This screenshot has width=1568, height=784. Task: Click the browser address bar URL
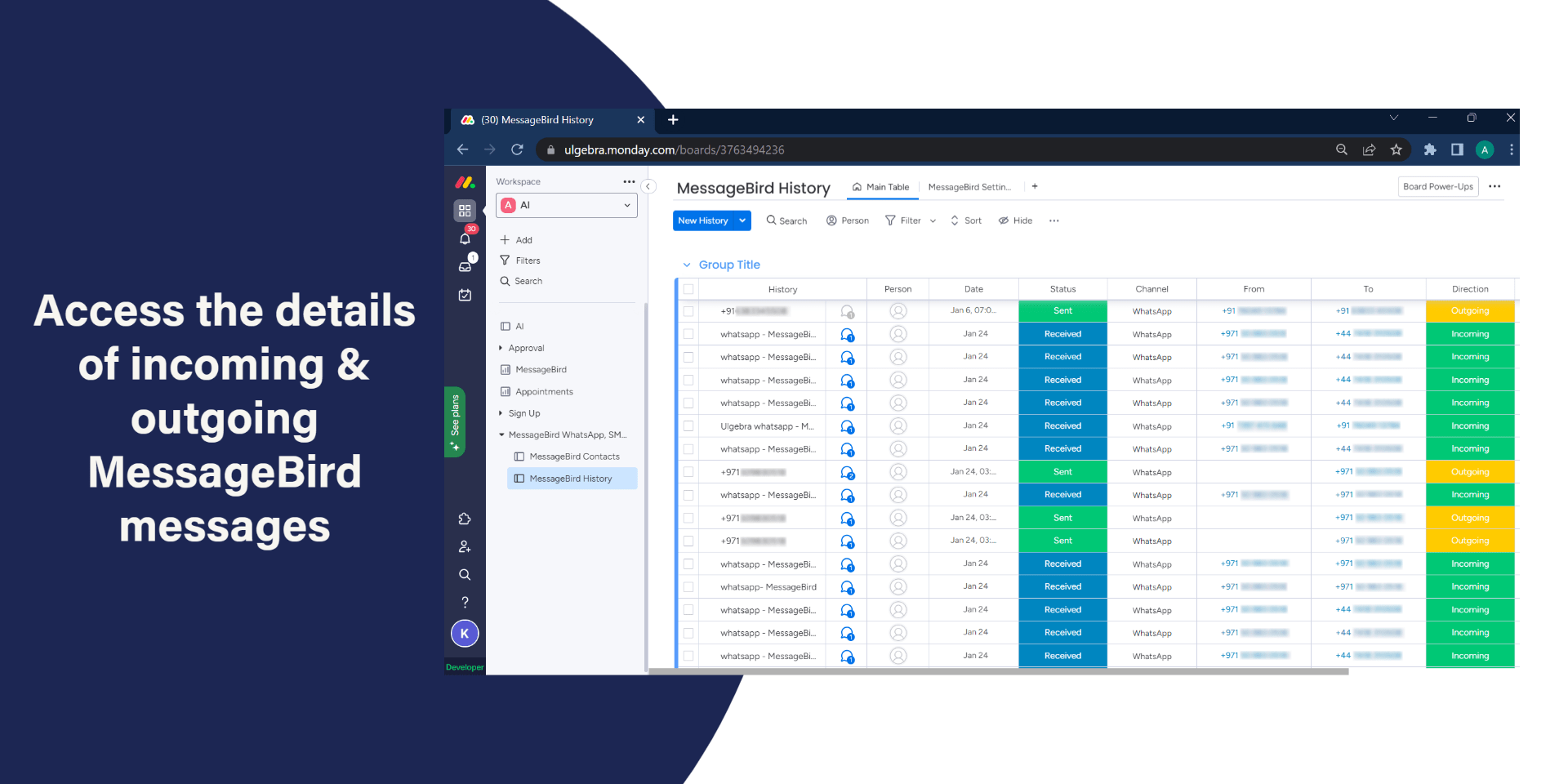coord(674,149)
